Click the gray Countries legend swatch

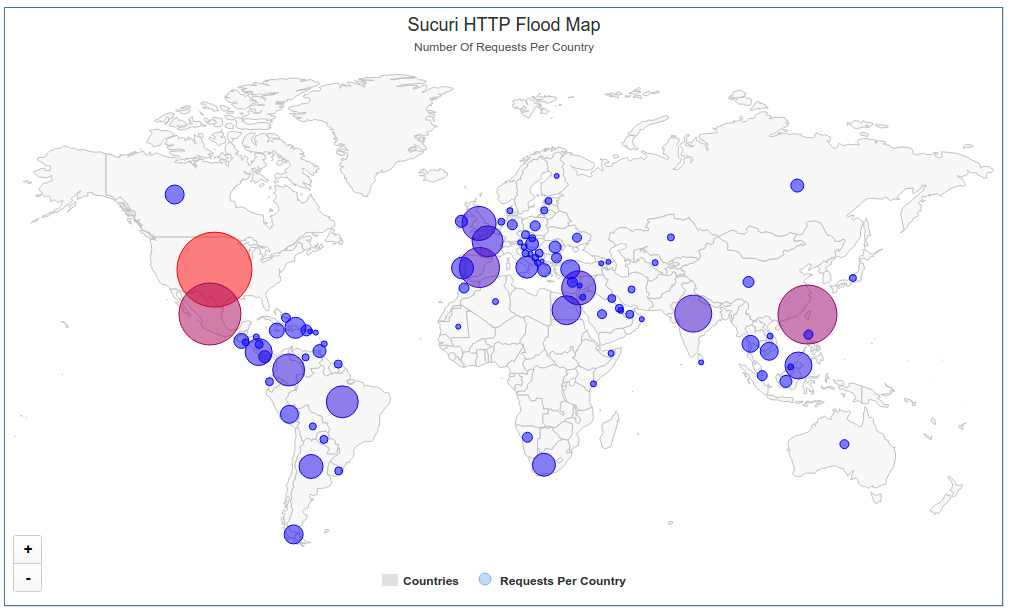tap(390, 581)
